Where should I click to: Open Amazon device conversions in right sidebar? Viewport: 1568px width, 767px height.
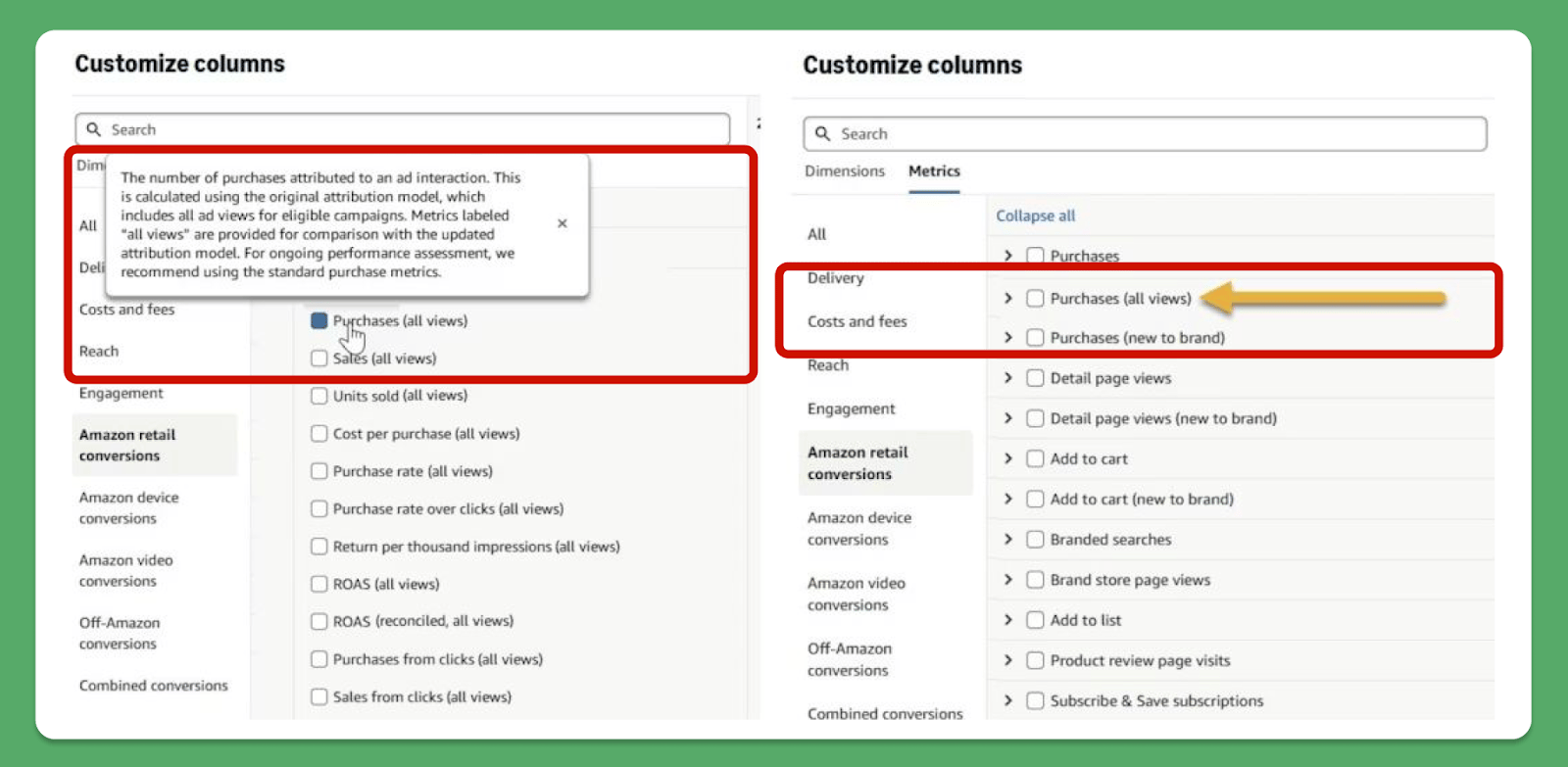pyautogui.click(x=859, y=528)
